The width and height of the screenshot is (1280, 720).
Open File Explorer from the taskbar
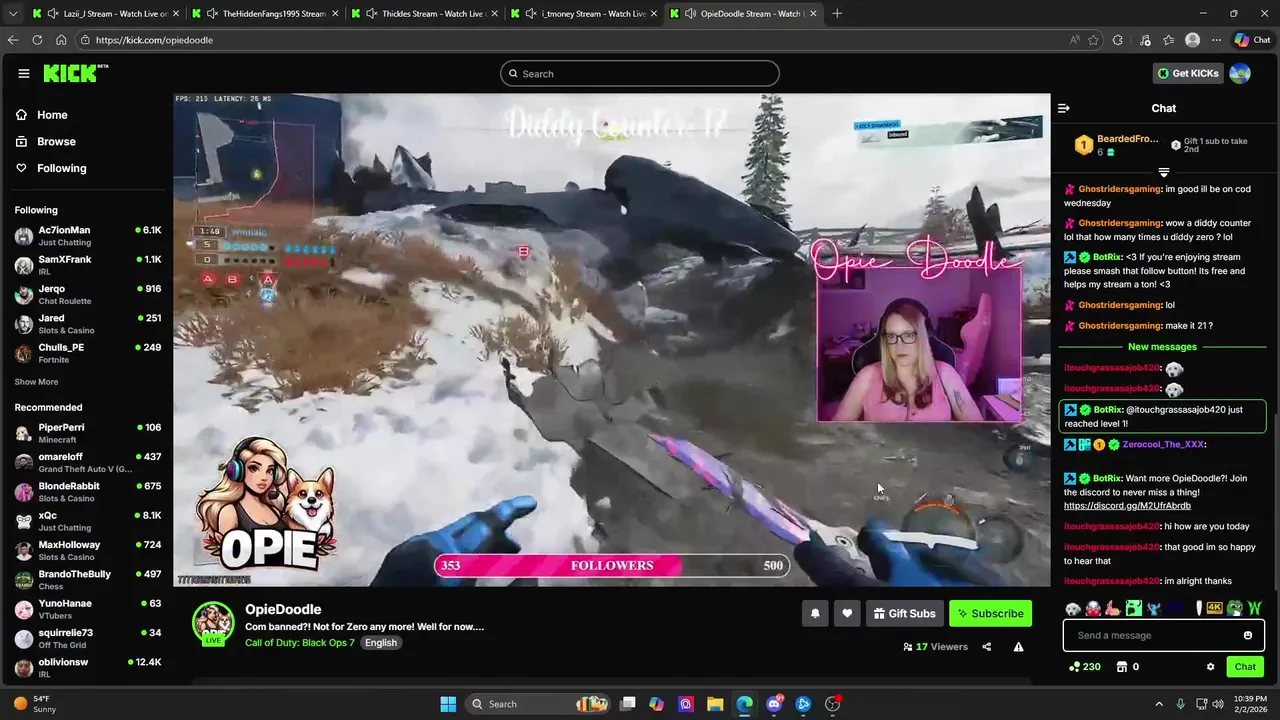pos(715,704)
